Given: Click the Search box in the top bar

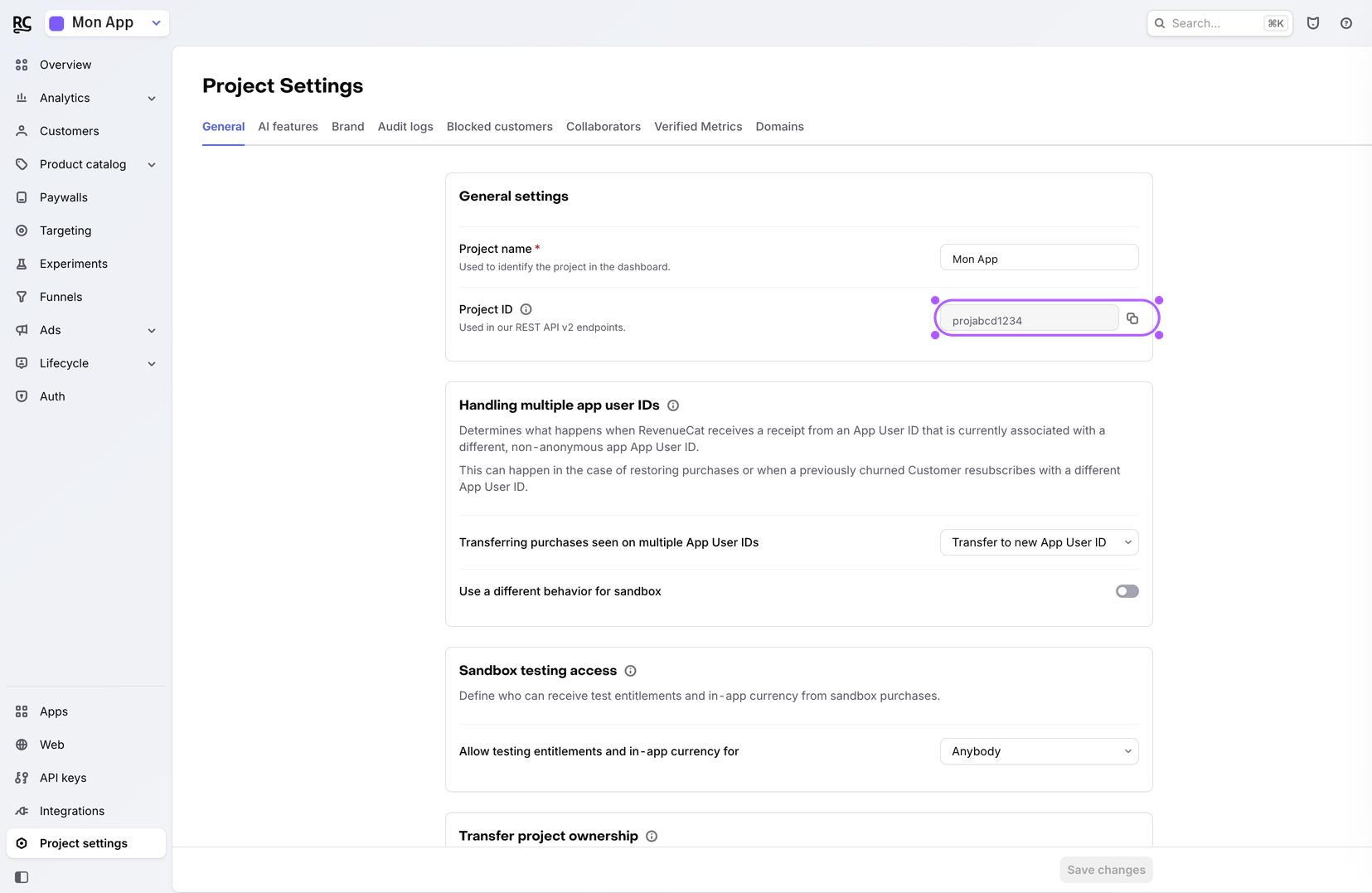Looking at the screenshot, I should pyautogui.click(x=1219, y=23).
